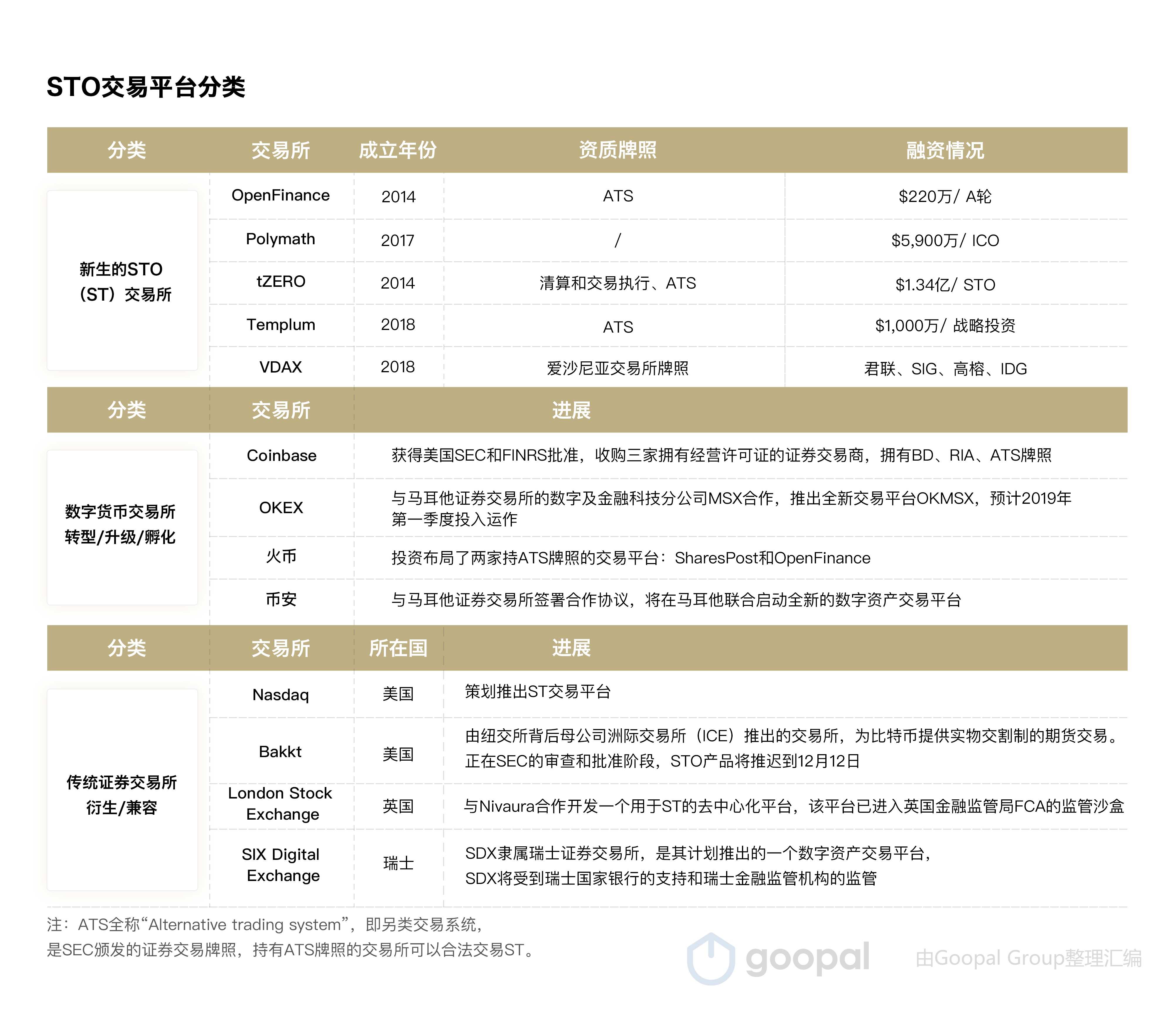
Task: Click funding value $1,000万/ 战略投资
Action: (945, 326)
